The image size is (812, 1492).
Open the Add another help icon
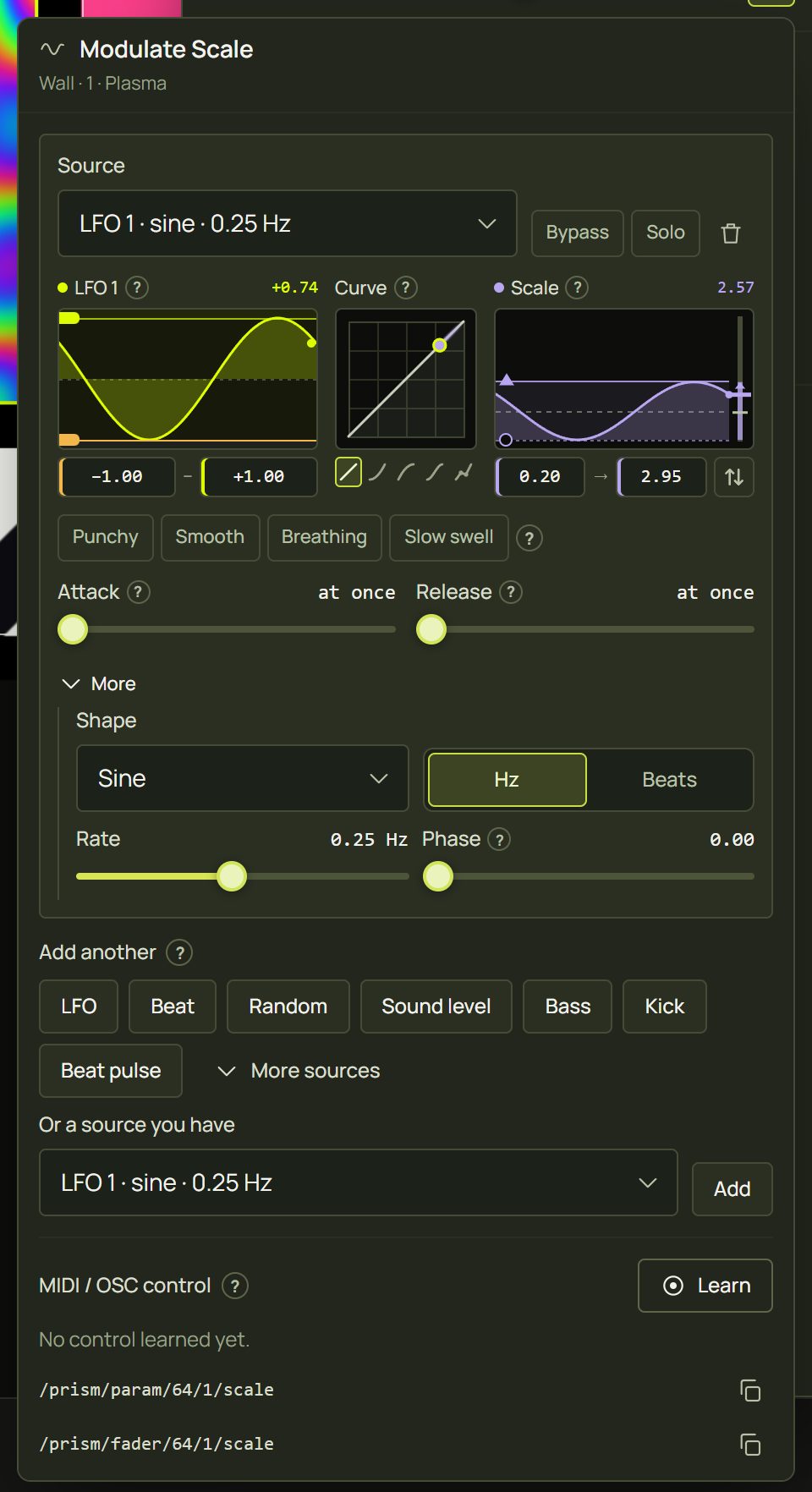179,953
